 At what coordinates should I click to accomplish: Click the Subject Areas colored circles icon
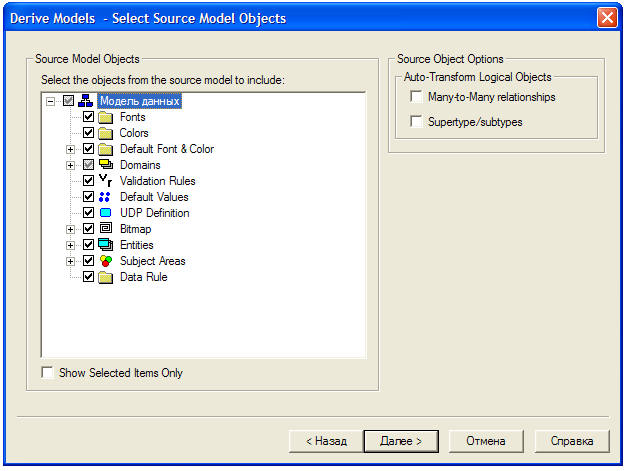[106, 261]
